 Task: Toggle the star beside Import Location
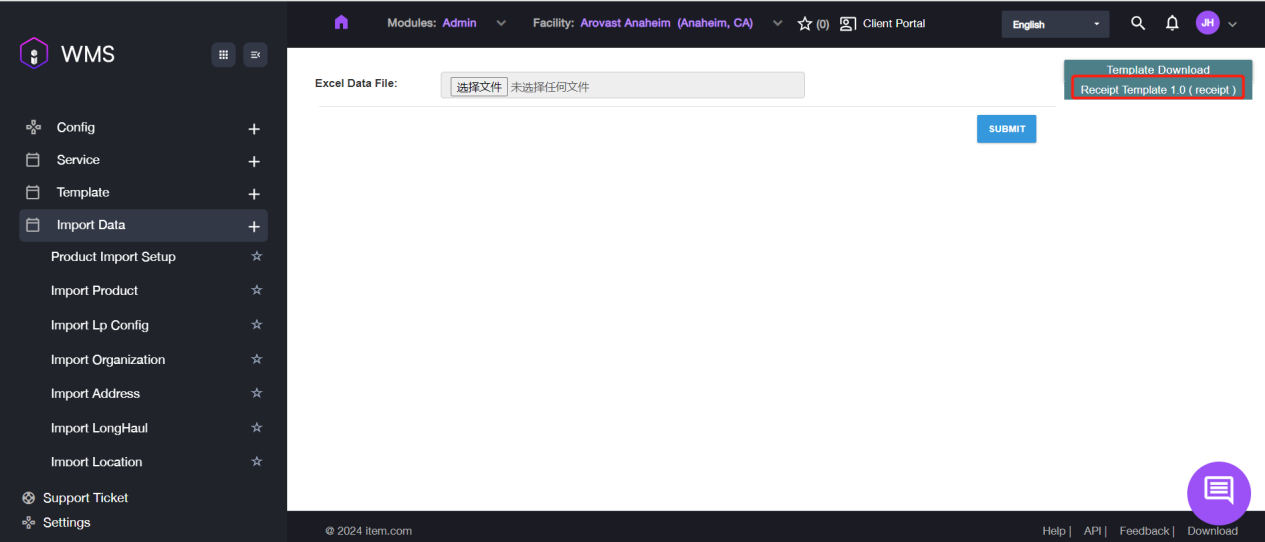pyautogui.click(x=256, y=462)
